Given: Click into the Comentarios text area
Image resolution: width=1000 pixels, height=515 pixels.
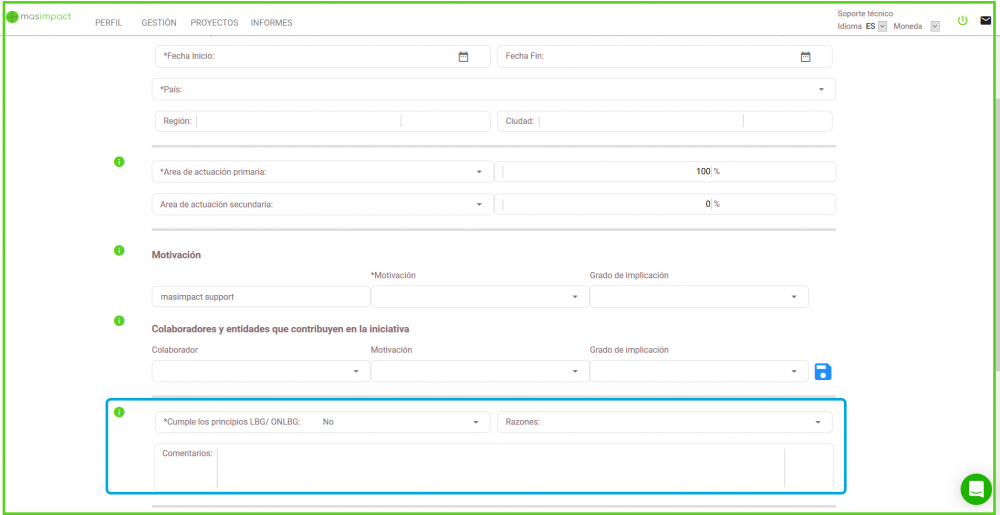Looking at the screenshot, I should [500, 468].
